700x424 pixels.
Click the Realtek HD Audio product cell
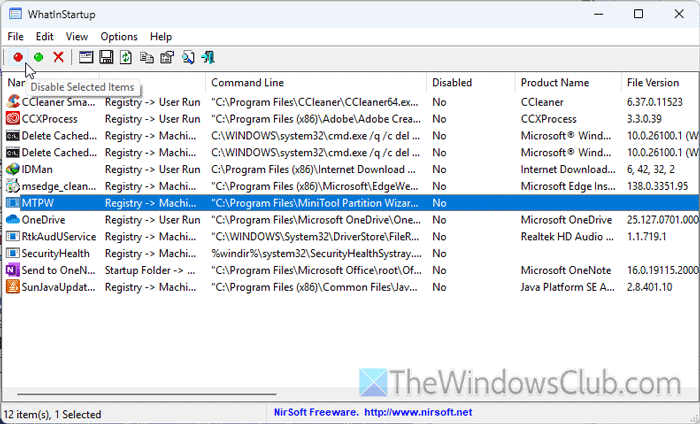click(567, 237)
